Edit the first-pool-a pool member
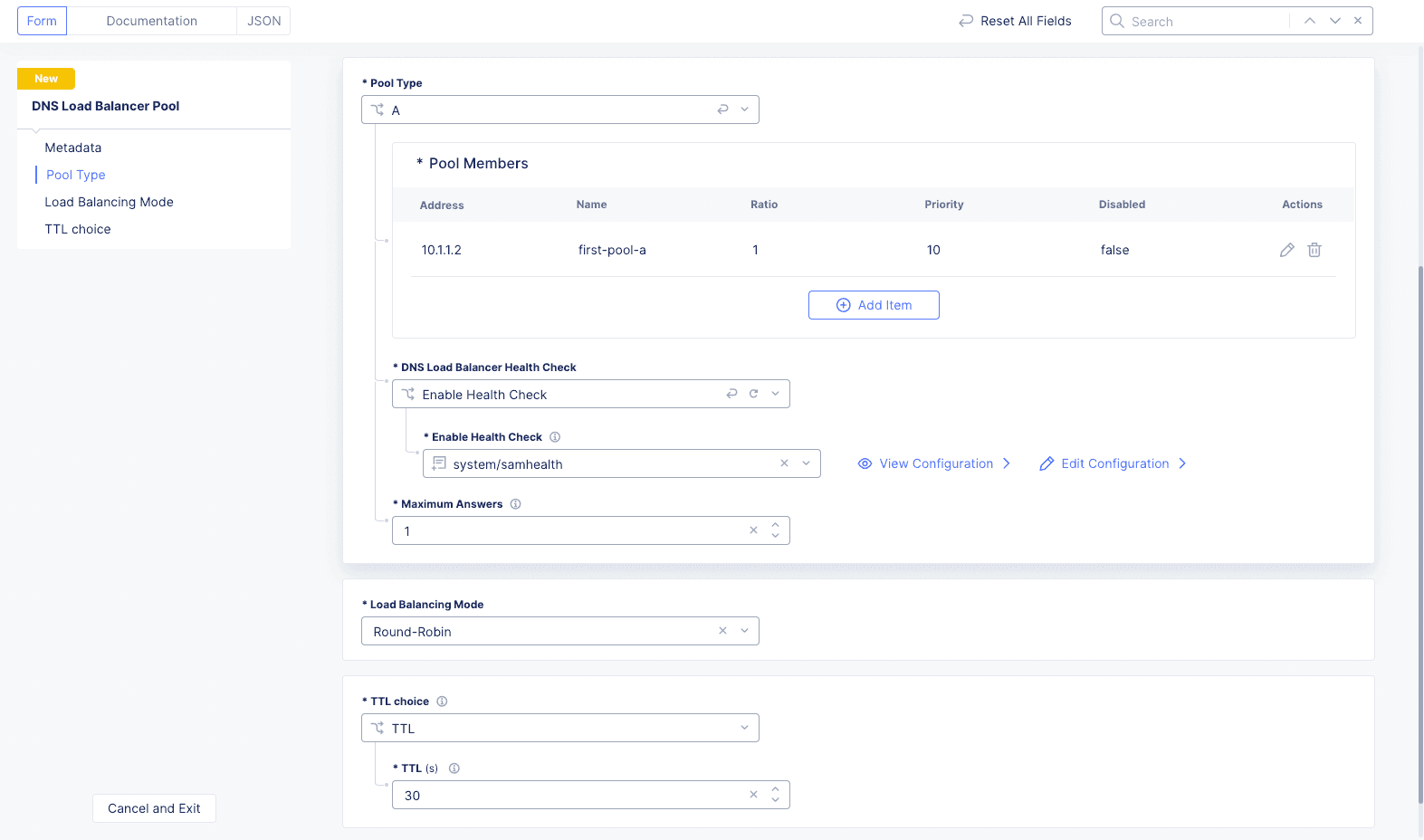The image size is (1424, 840). point(1286,250)
